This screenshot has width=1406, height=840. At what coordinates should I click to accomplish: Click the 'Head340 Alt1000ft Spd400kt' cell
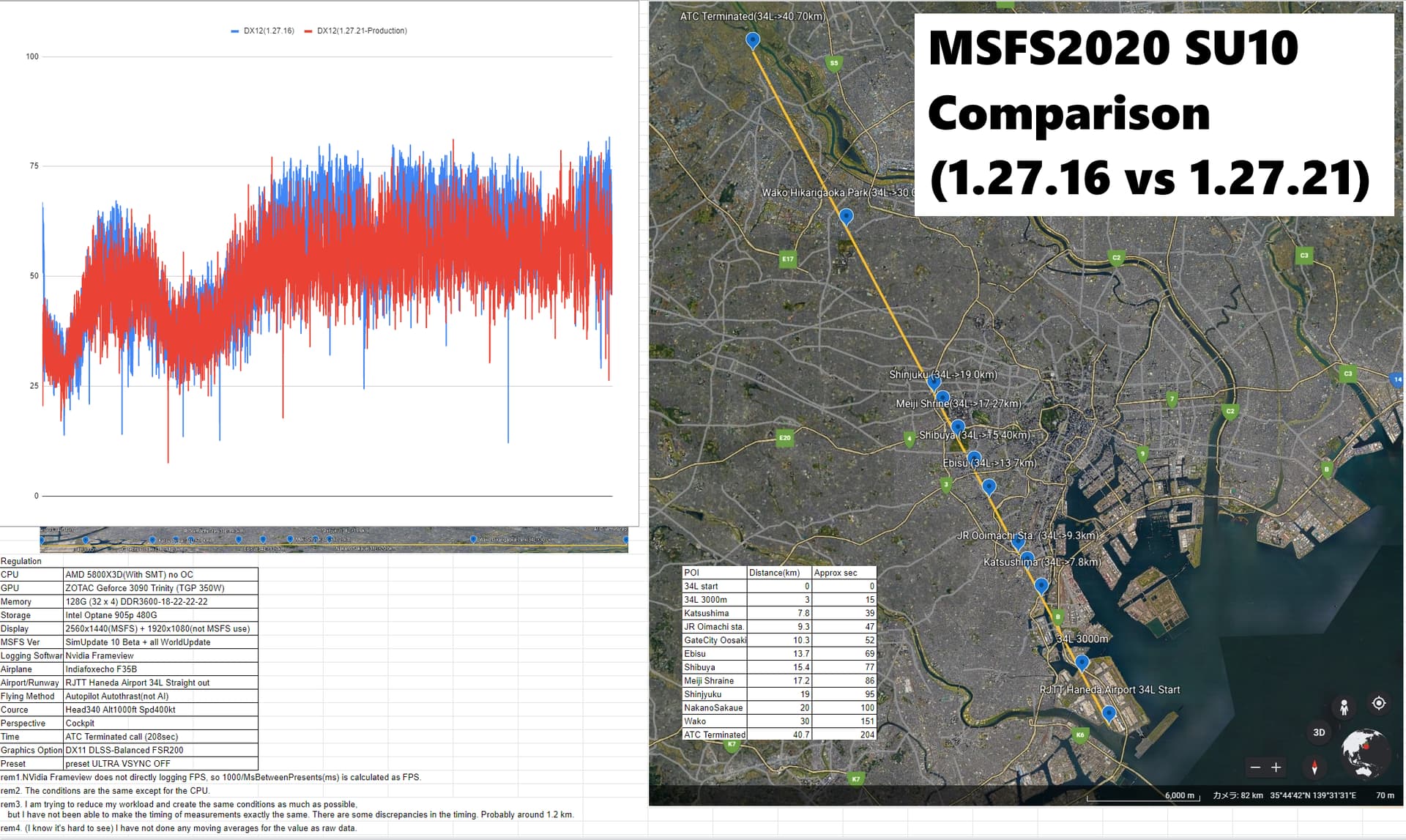pyautogui.click(x=161, y=710)
